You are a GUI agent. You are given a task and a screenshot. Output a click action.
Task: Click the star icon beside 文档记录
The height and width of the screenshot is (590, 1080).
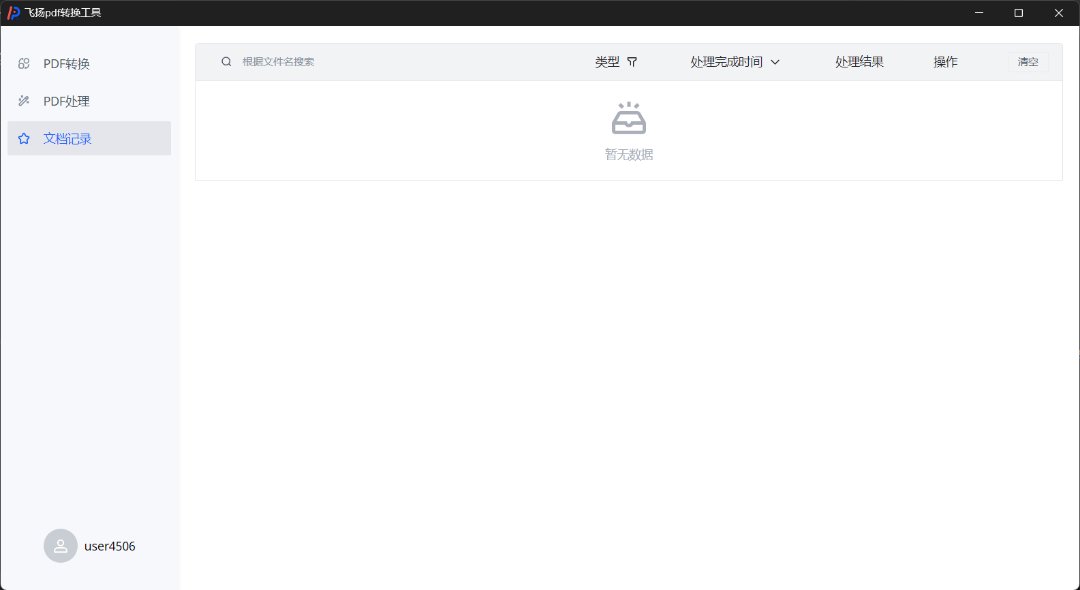click(24, 139)
